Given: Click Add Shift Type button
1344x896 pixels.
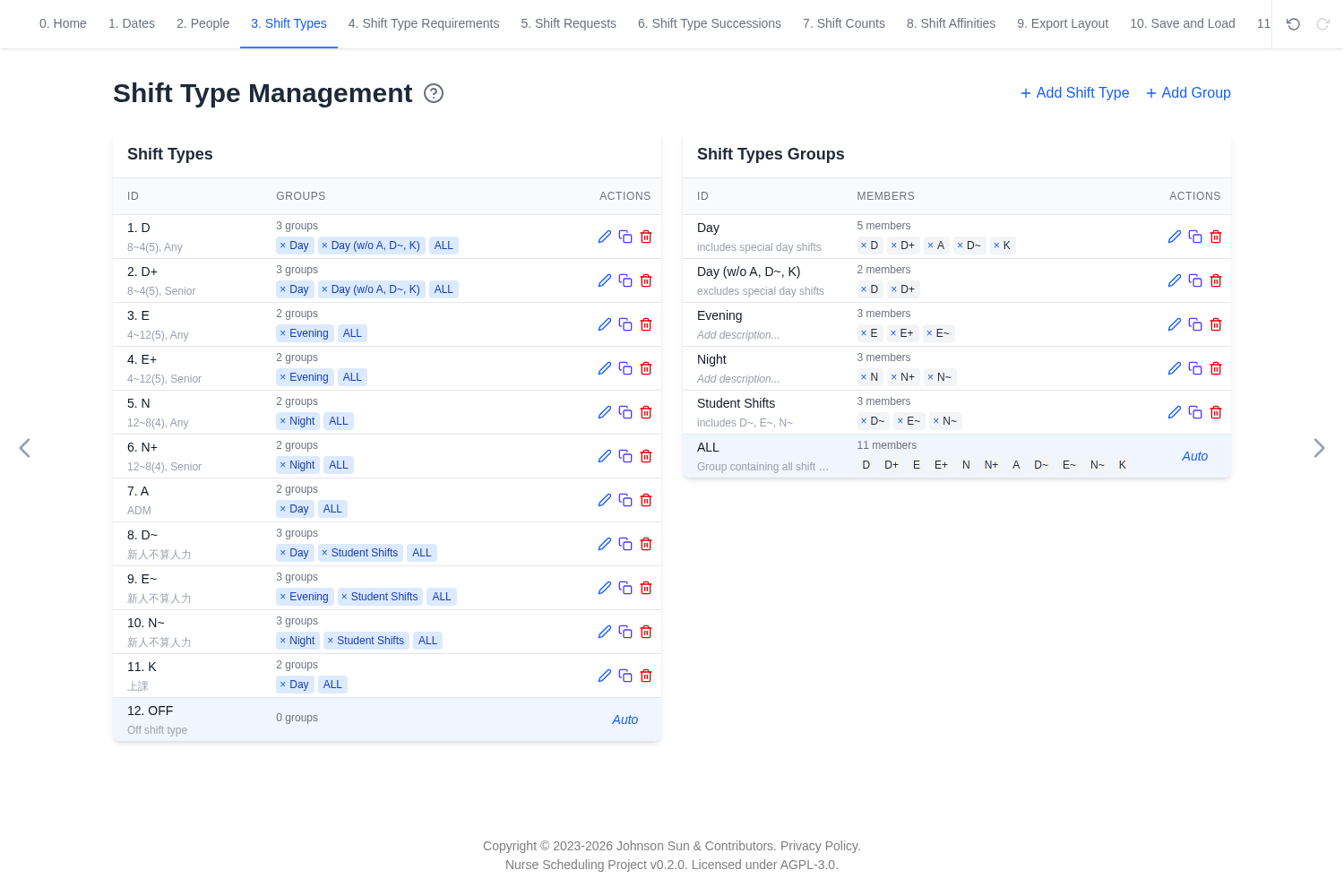Looking at the screenshot, I should 1074,93.
